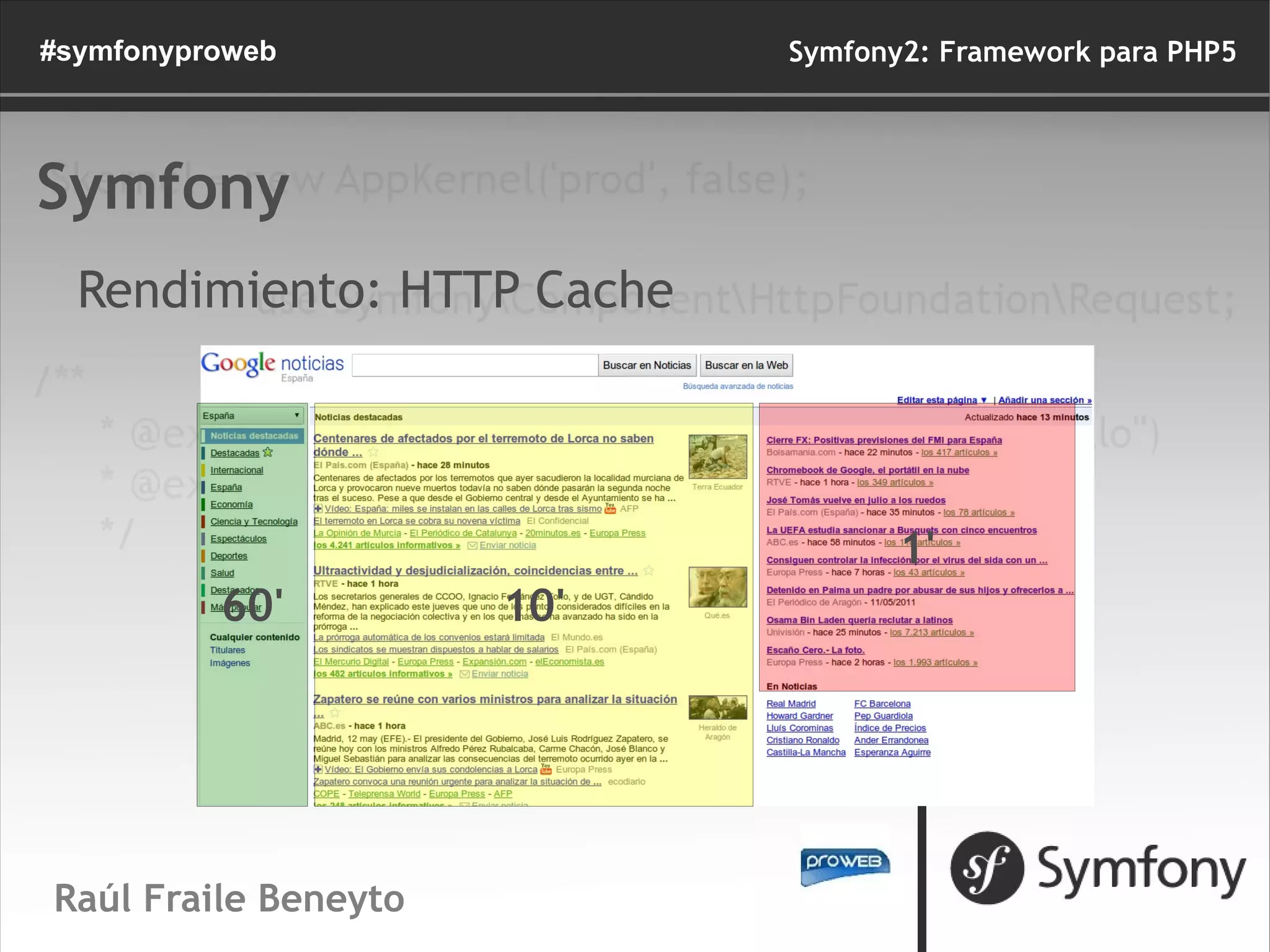
Task: Click envelope icon beside 482 artículos
Action: [464, 674]
